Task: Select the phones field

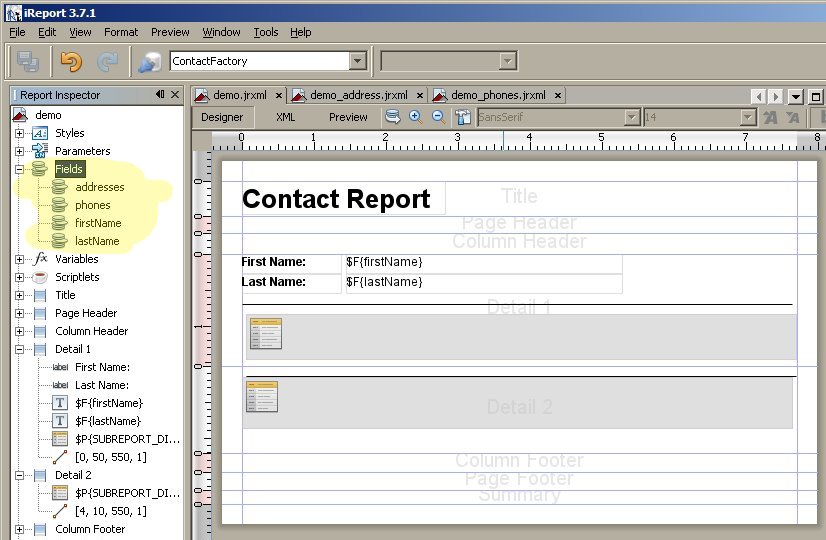Action: [x=93, y=205]
